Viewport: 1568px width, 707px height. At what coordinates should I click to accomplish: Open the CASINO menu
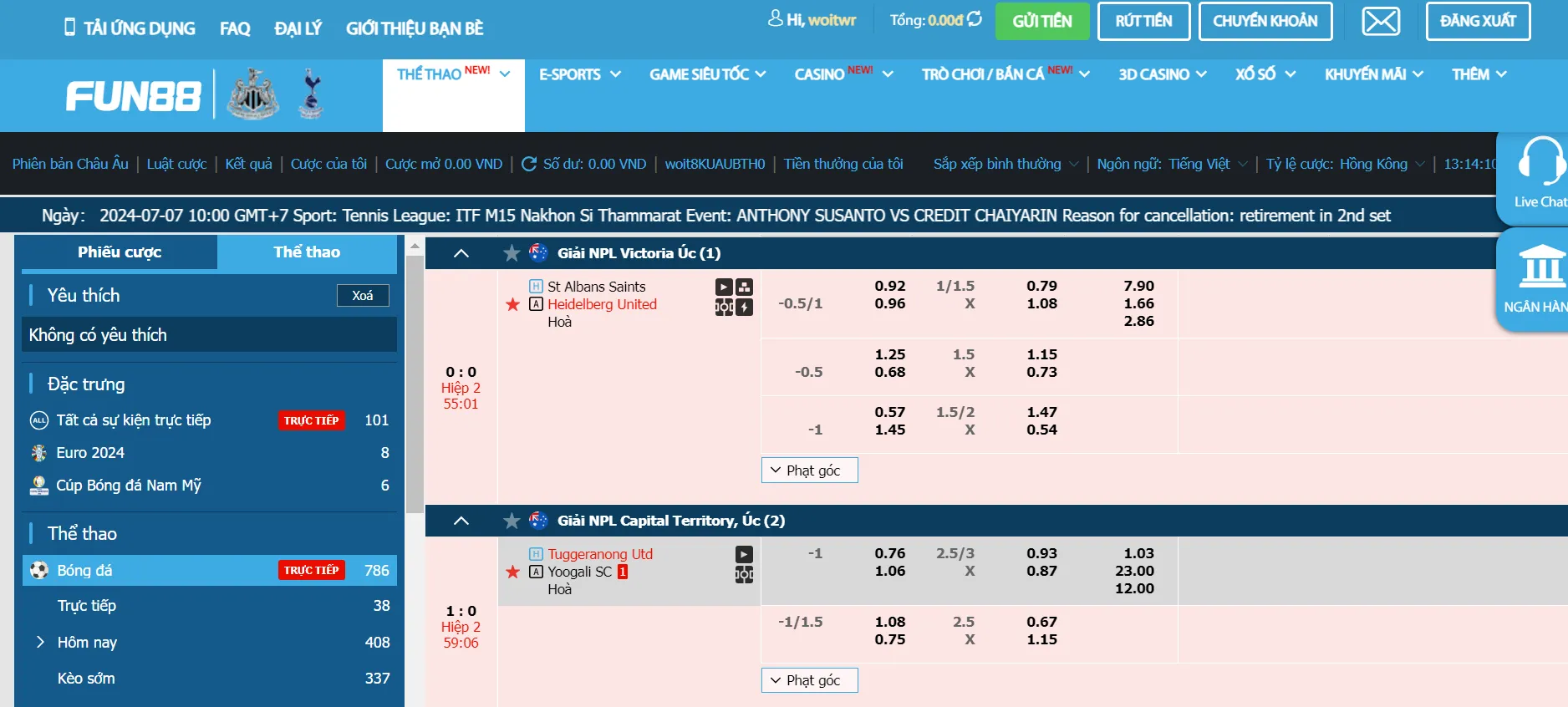843,74
